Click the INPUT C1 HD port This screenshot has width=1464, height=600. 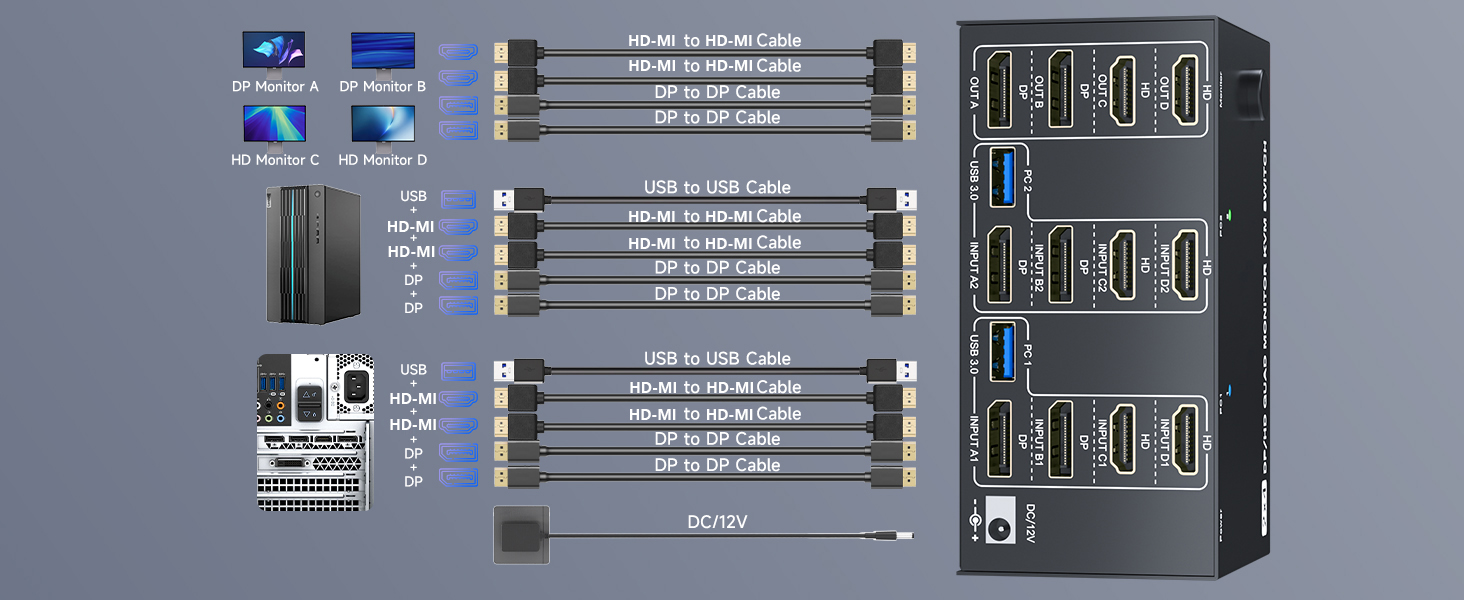1123,438
